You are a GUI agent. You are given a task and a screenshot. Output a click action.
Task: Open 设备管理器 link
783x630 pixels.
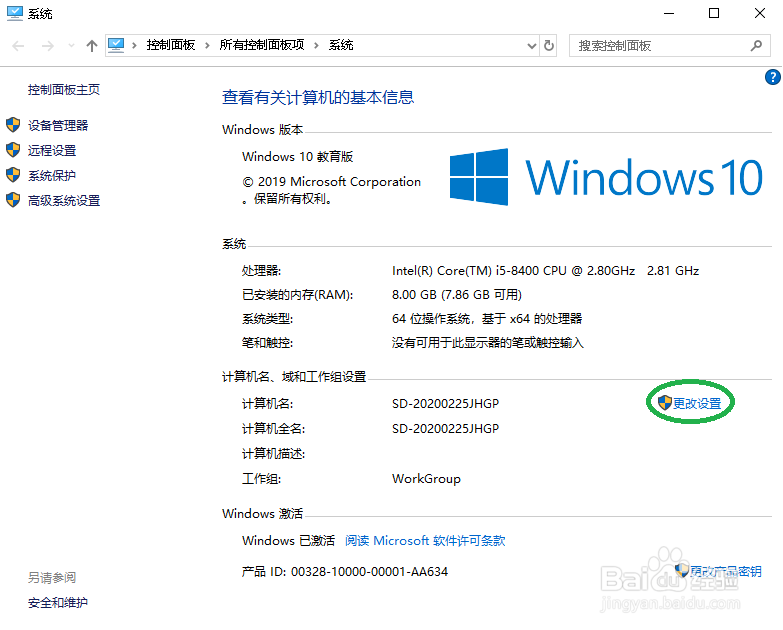(57, 125)
